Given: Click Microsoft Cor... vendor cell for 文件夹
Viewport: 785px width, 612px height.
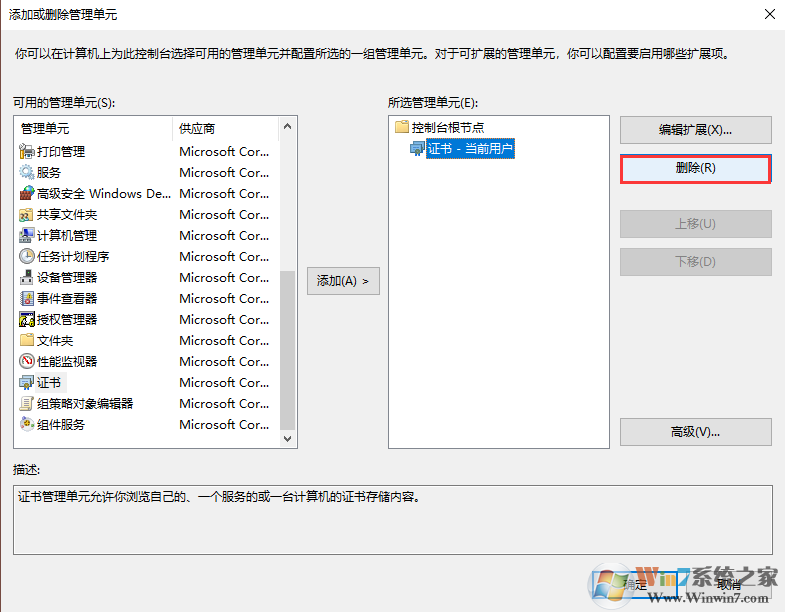Looking at the screenshot, I should (224, 341).
